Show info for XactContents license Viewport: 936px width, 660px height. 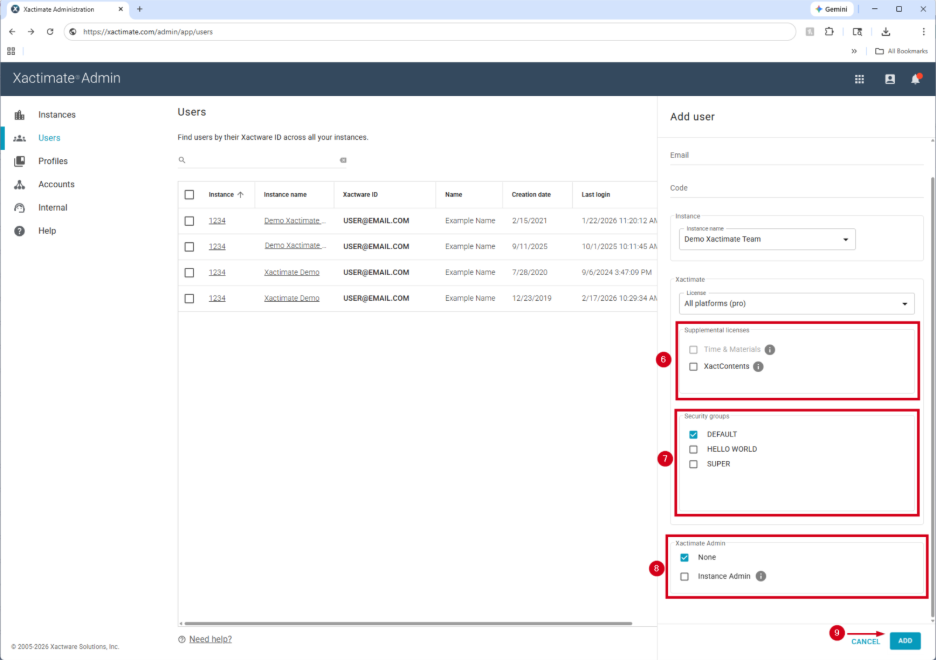coord(758,366)
